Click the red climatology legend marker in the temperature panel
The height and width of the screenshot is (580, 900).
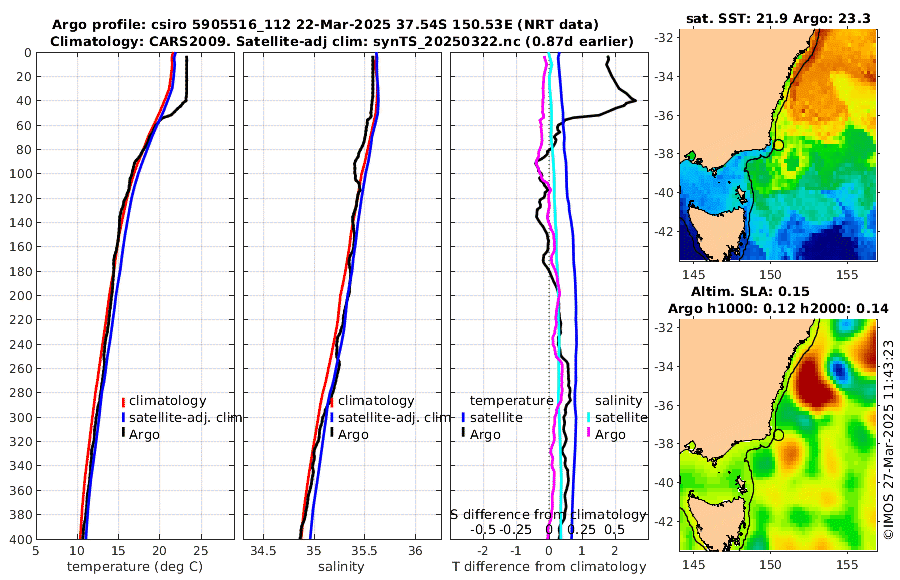(x=123, y=401)
